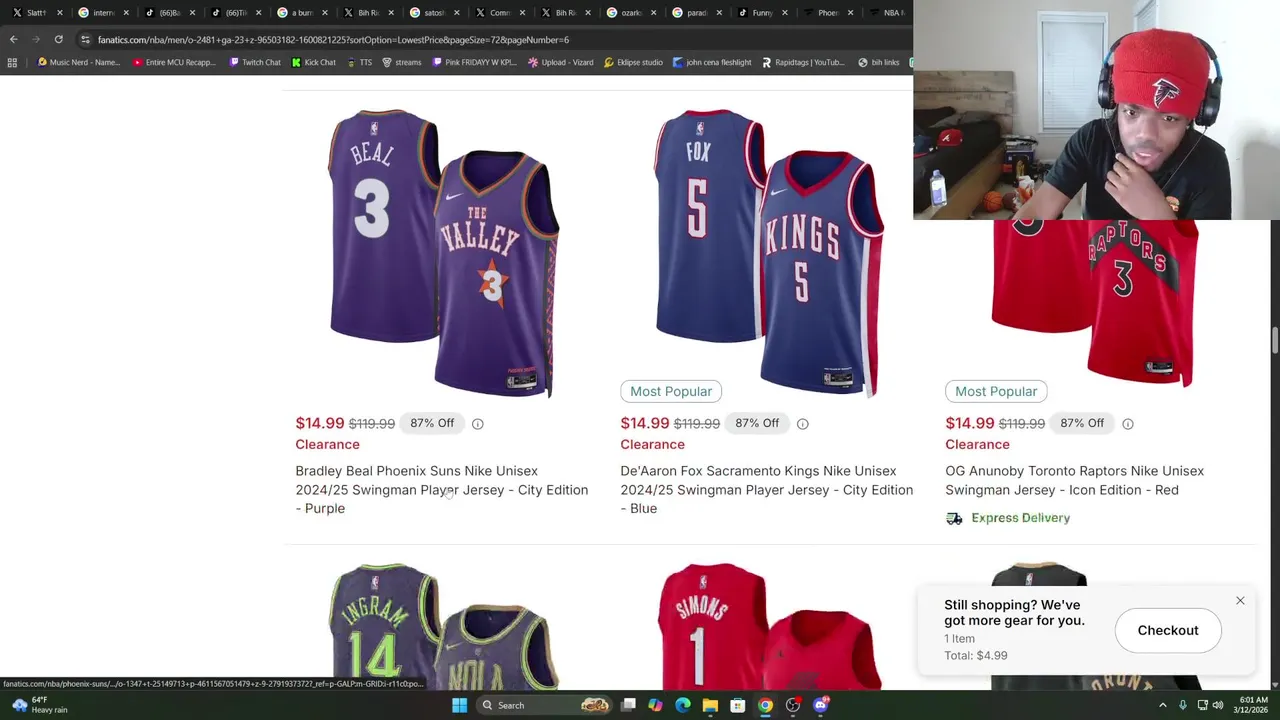Screen dimensions: 1280x720
Task: Open the Eklipse studio bookmark
Action: coord(633,62)
